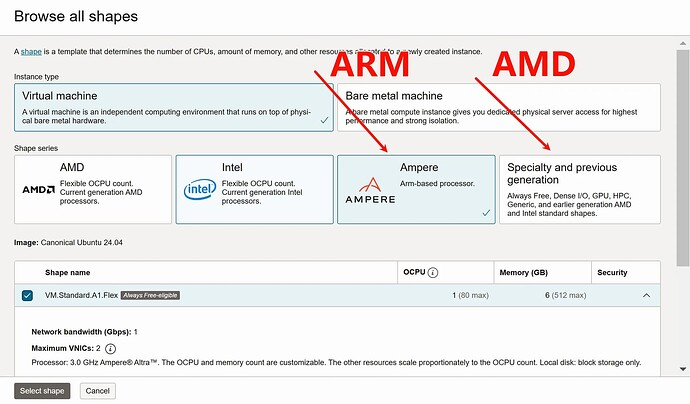Screen dimensions: 690x404
Task: Select the Bare metal machine instance type
Action: tap(499, 107)
